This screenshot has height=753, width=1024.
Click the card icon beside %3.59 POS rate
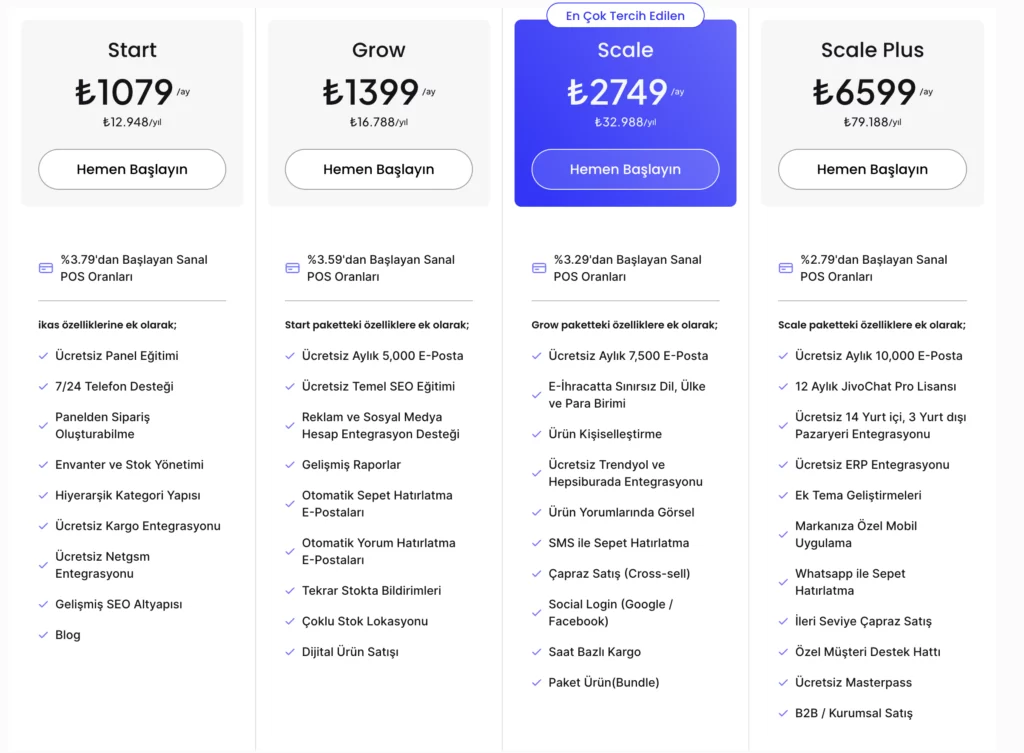pyautogui.click(x=293, y=268)
